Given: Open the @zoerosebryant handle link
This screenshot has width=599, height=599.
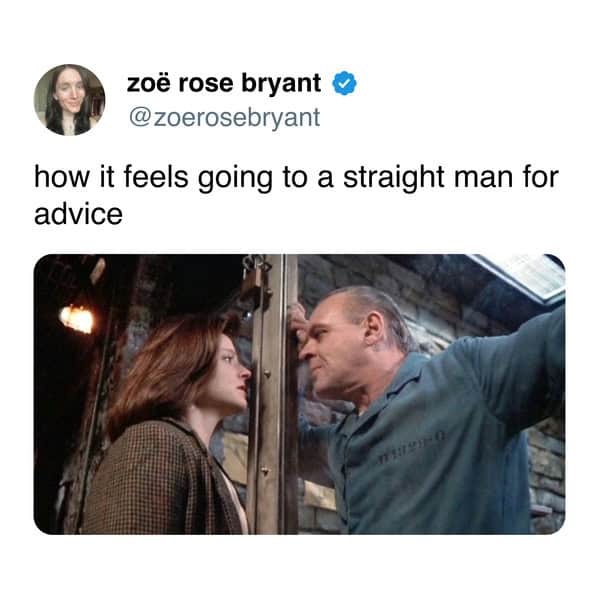Looking at the screenshot, I should pyautogui.click(x=224, y=117).
